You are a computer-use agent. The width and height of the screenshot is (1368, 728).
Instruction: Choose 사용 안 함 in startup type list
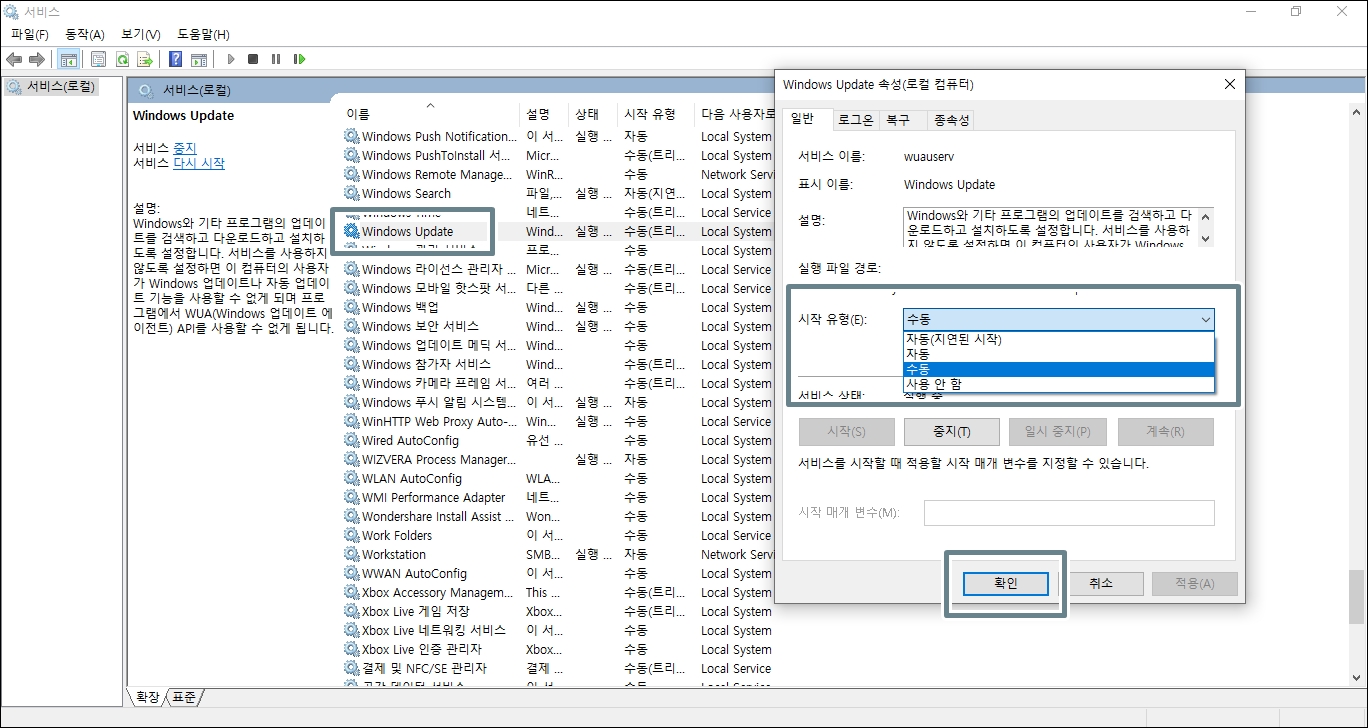1059,384
